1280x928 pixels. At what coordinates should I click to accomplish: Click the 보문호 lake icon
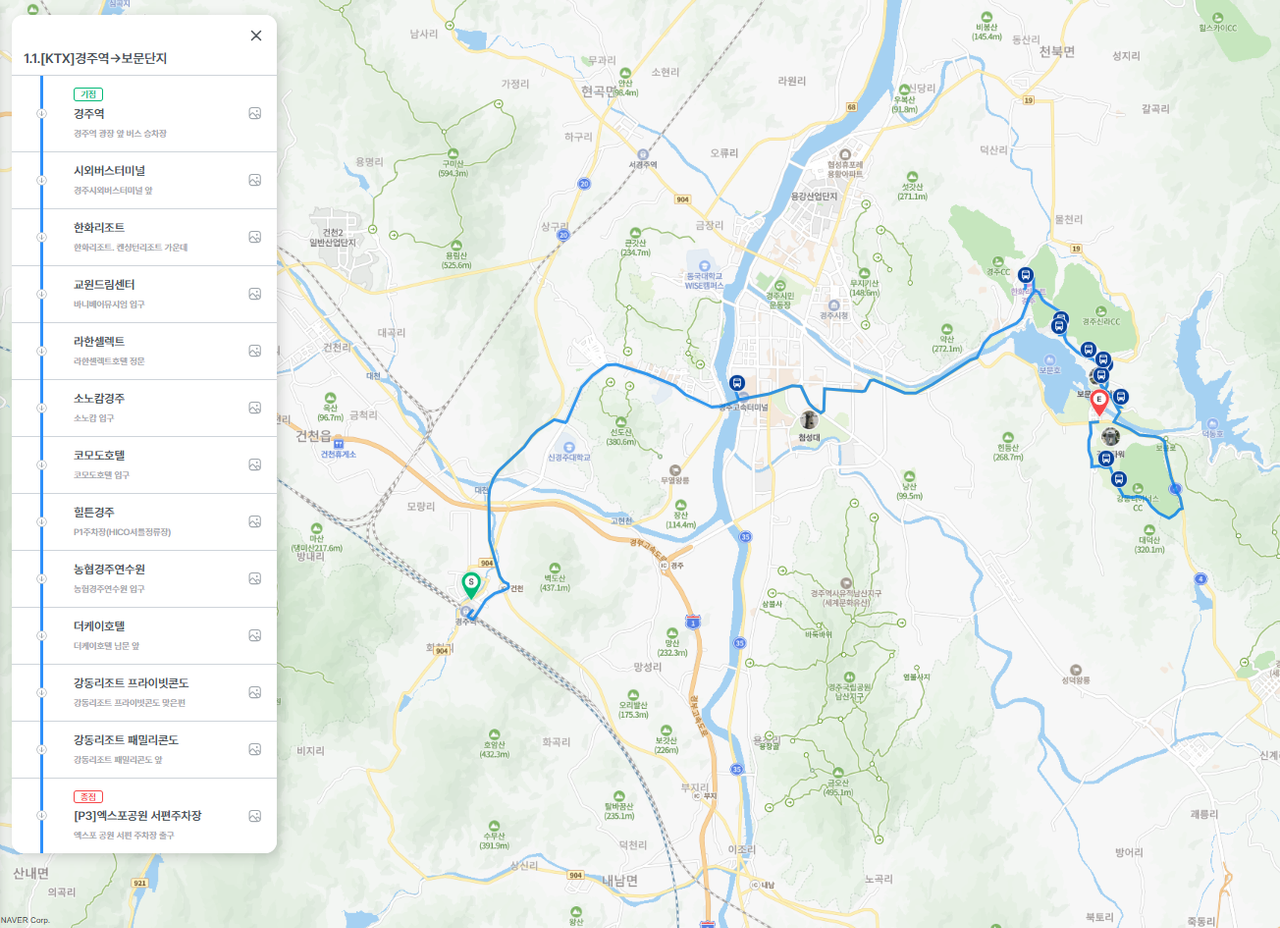click(1049, 359)
